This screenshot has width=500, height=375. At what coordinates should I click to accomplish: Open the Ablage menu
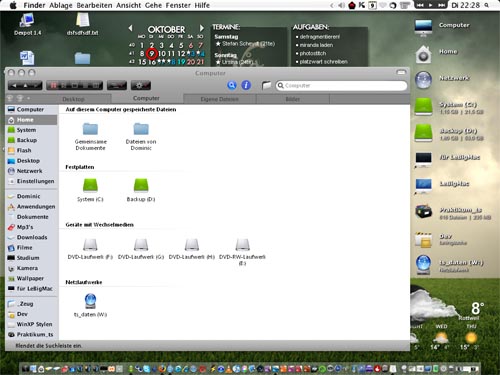click(61, 5)
